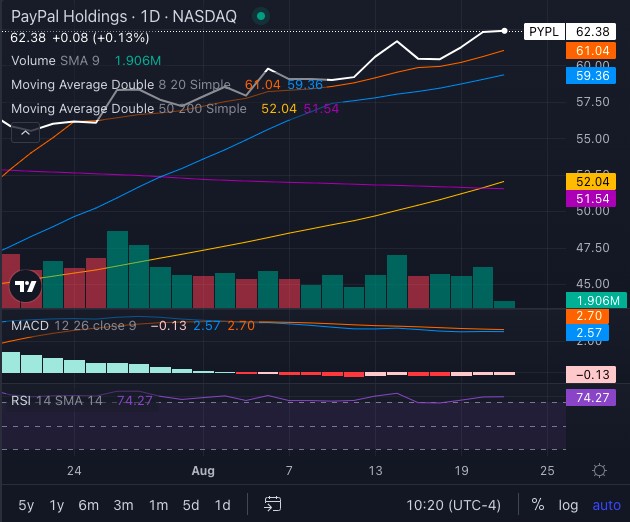
Task: Click the yellow 52.04 price scale label
Action: [x=591, y=182]
